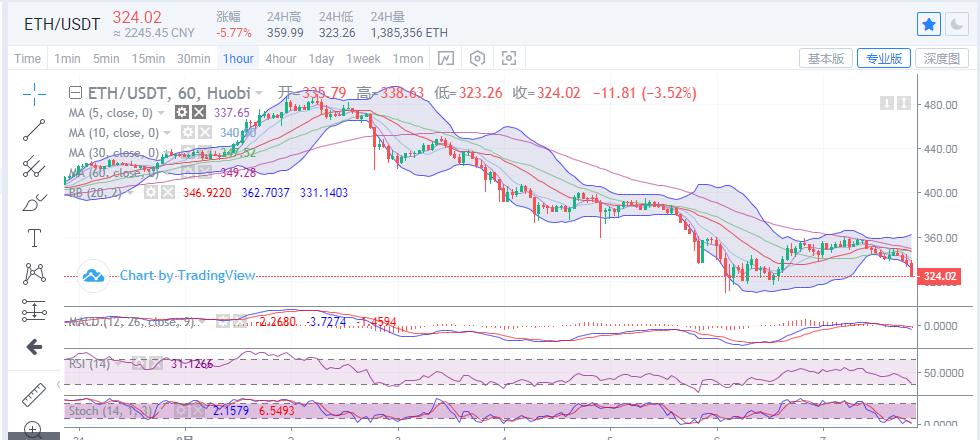Remove the MA 30 indicator

(x=204, y=152)
